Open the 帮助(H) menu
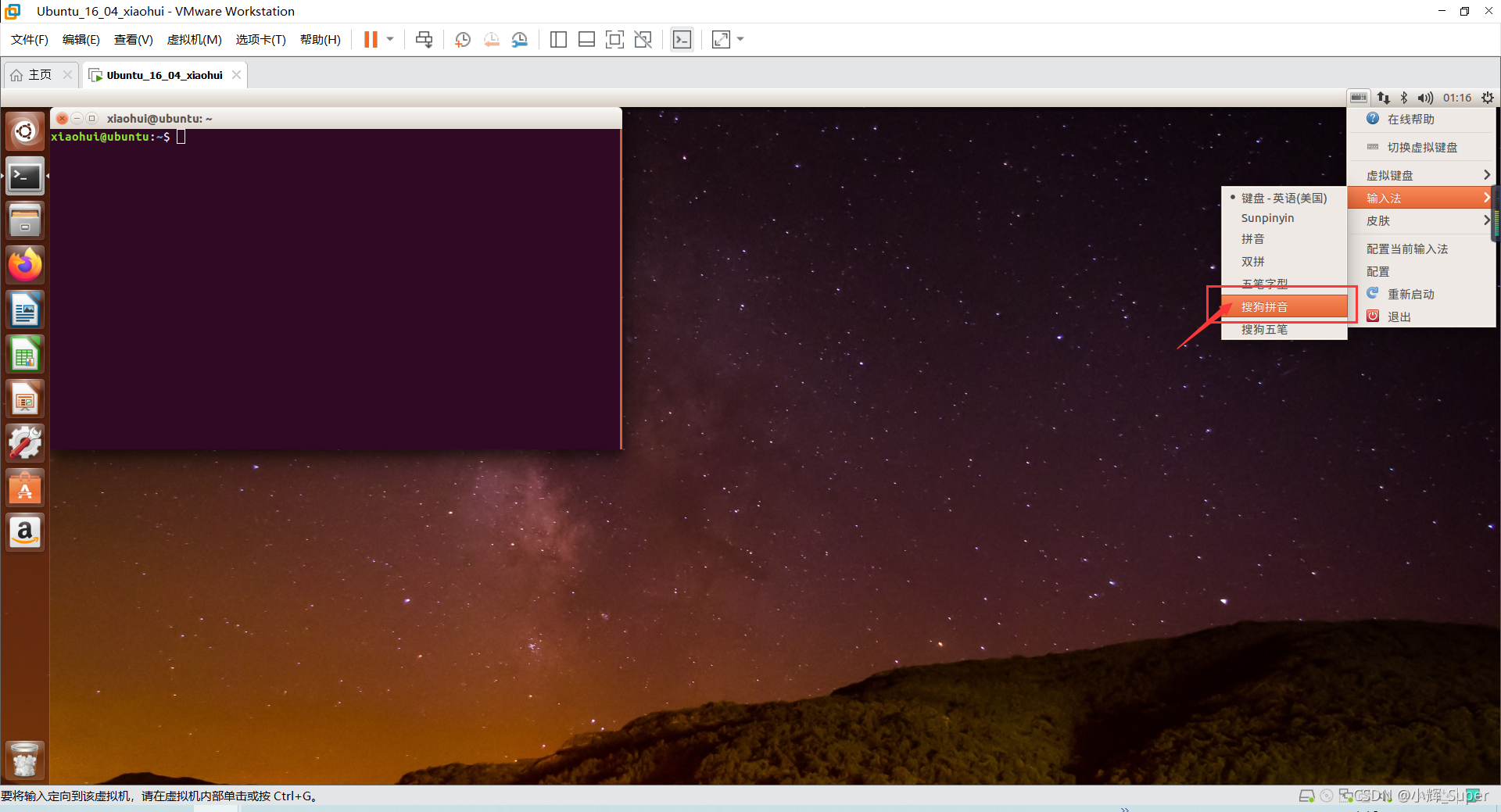This screenshot has height=812, width=1501. 321,40
